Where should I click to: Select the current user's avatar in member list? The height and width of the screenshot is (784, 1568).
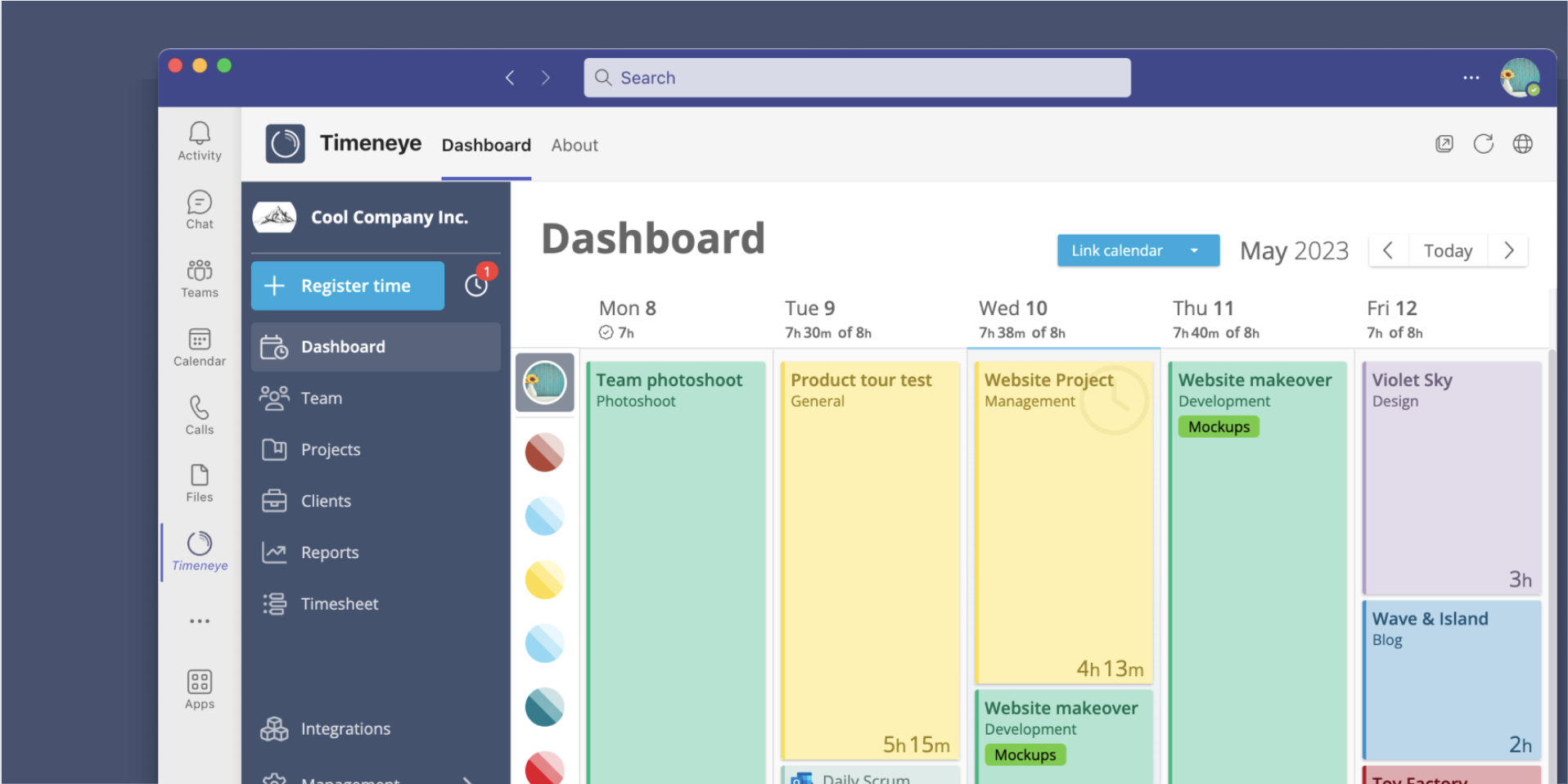point(545,382)
